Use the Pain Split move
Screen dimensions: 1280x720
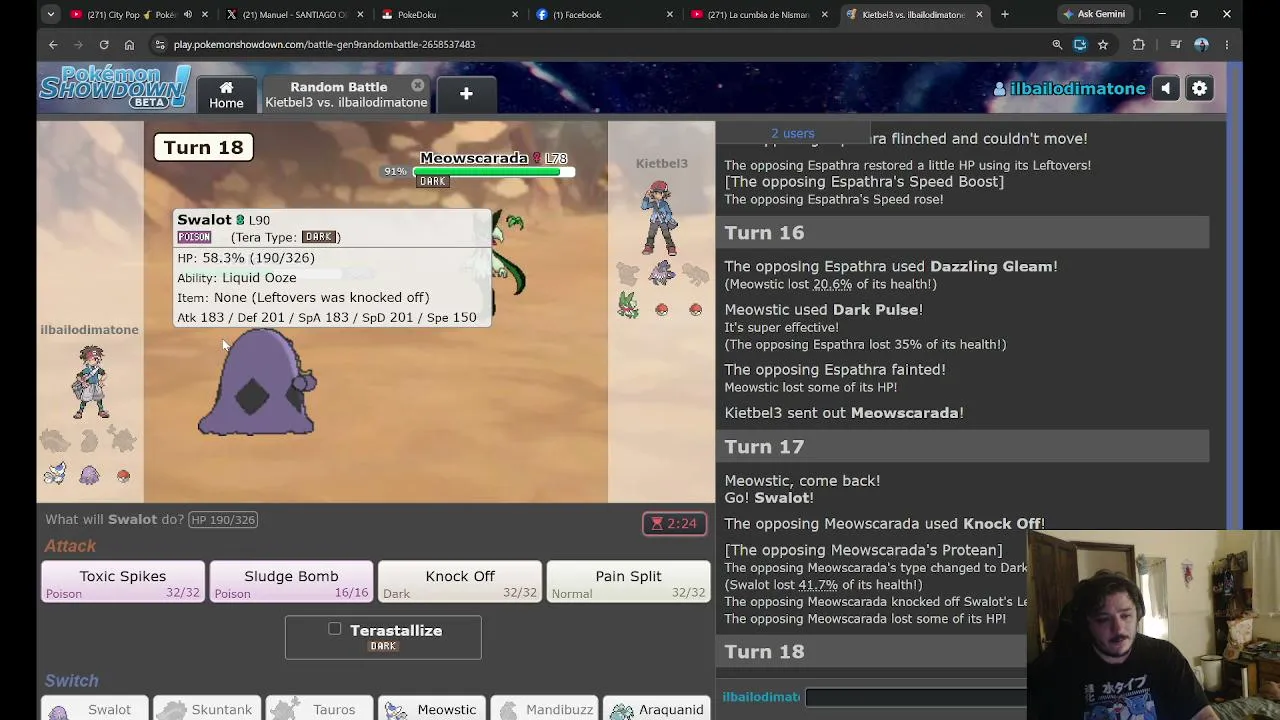(x=628, y=582)
